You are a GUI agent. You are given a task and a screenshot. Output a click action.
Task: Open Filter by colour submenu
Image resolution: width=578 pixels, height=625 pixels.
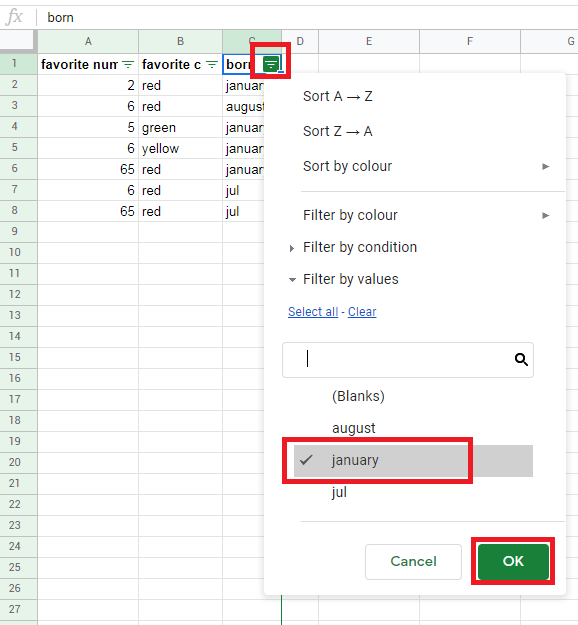426,216
